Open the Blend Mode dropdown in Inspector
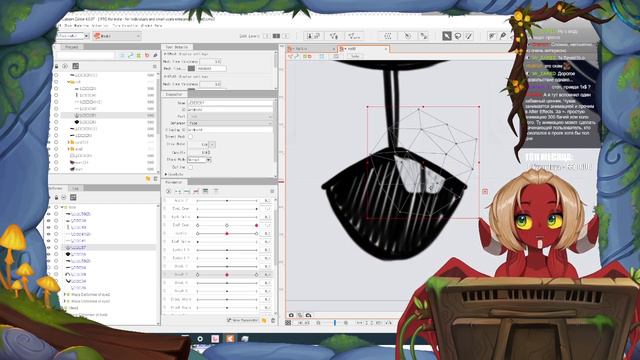640x360 pixels. point(199,160)
